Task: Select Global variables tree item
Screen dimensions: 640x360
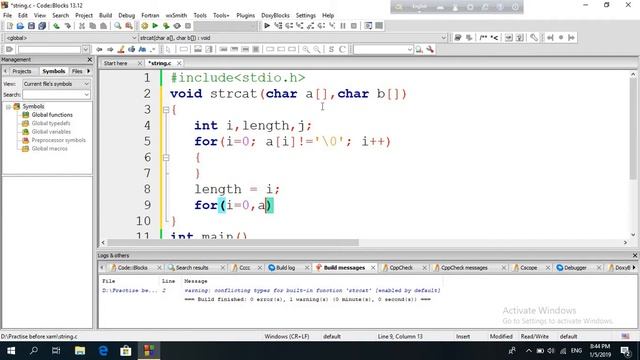Action: pyautogui.click(x=51, y=131)
